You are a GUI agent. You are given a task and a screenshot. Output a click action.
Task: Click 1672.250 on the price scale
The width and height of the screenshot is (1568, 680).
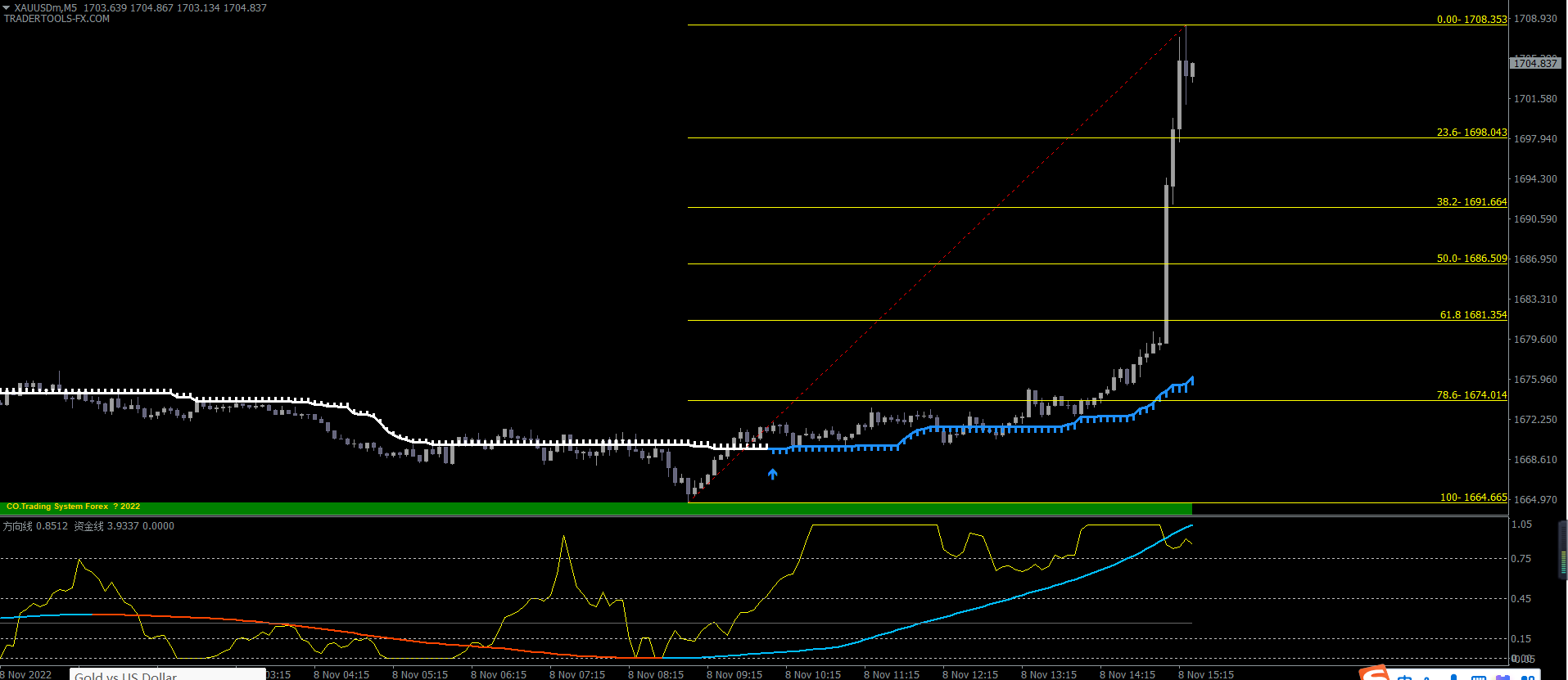(x=1535, y=419)
